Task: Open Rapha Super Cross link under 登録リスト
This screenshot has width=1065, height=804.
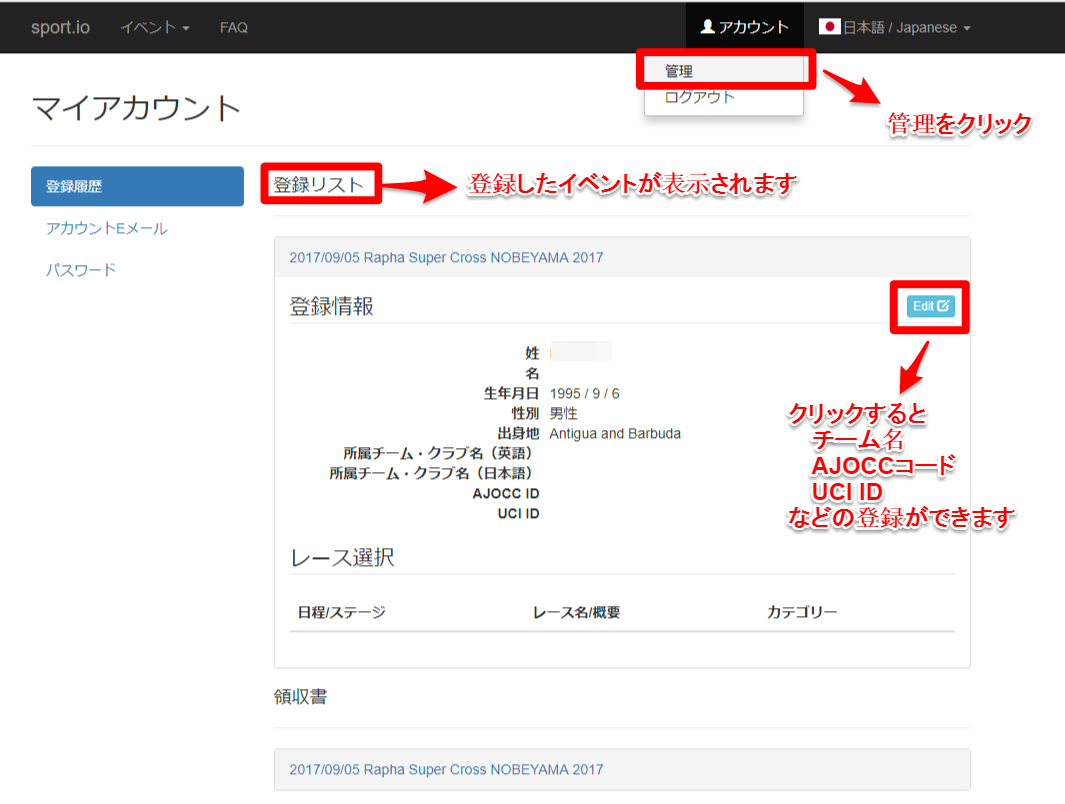Action: [x=446, y=257]
